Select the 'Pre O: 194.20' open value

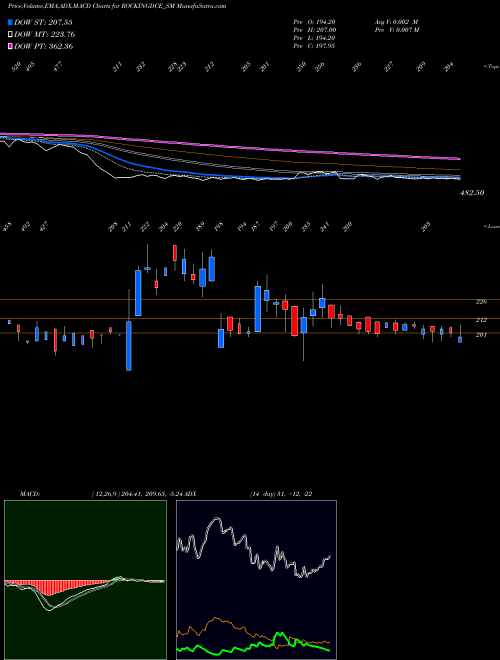314,22
